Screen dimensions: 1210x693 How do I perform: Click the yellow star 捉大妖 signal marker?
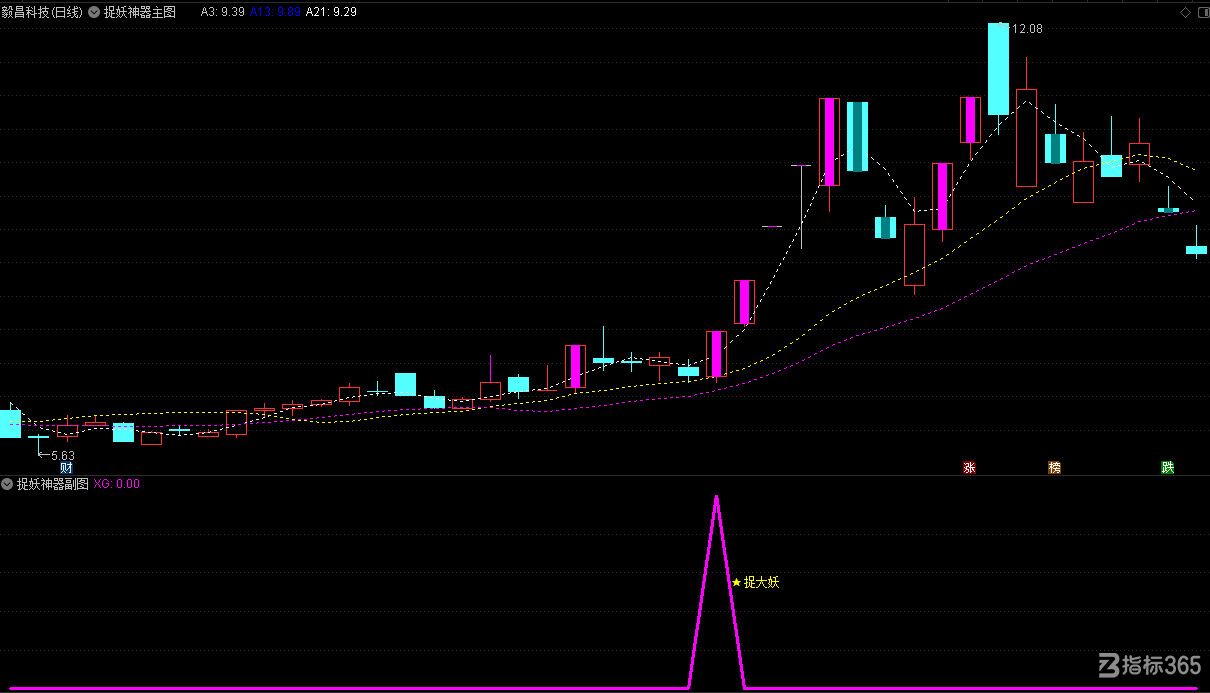pos(736,582)
